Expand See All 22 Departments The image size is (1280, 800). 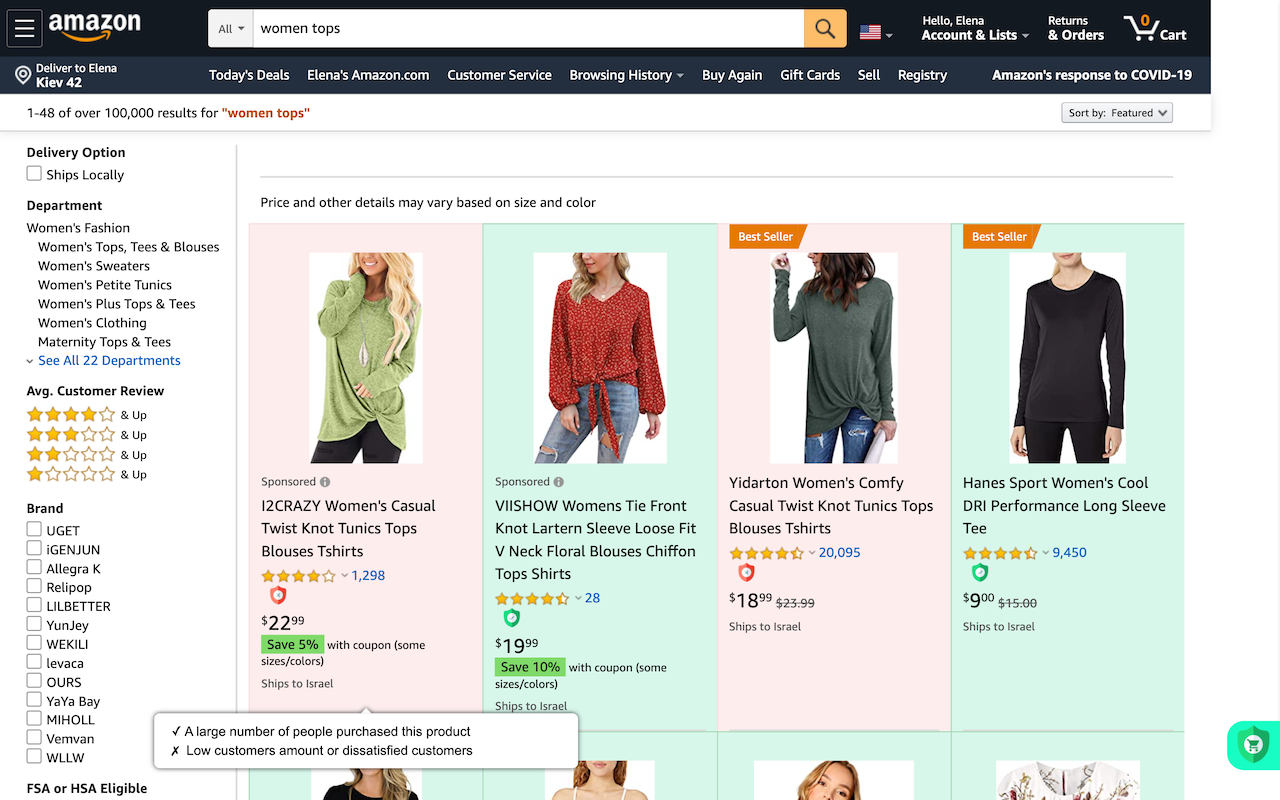109,361
